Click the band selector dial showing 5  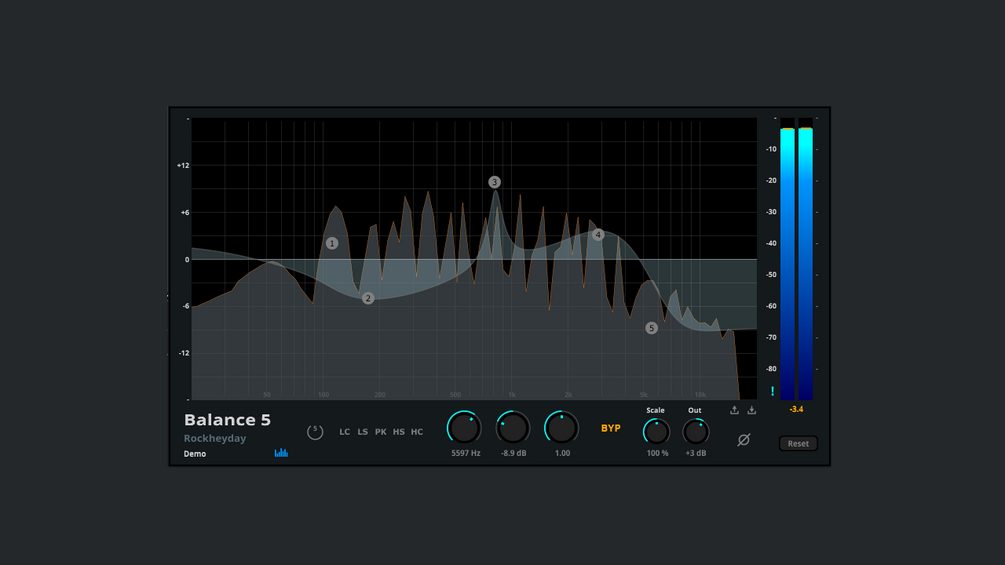(315, 432)
